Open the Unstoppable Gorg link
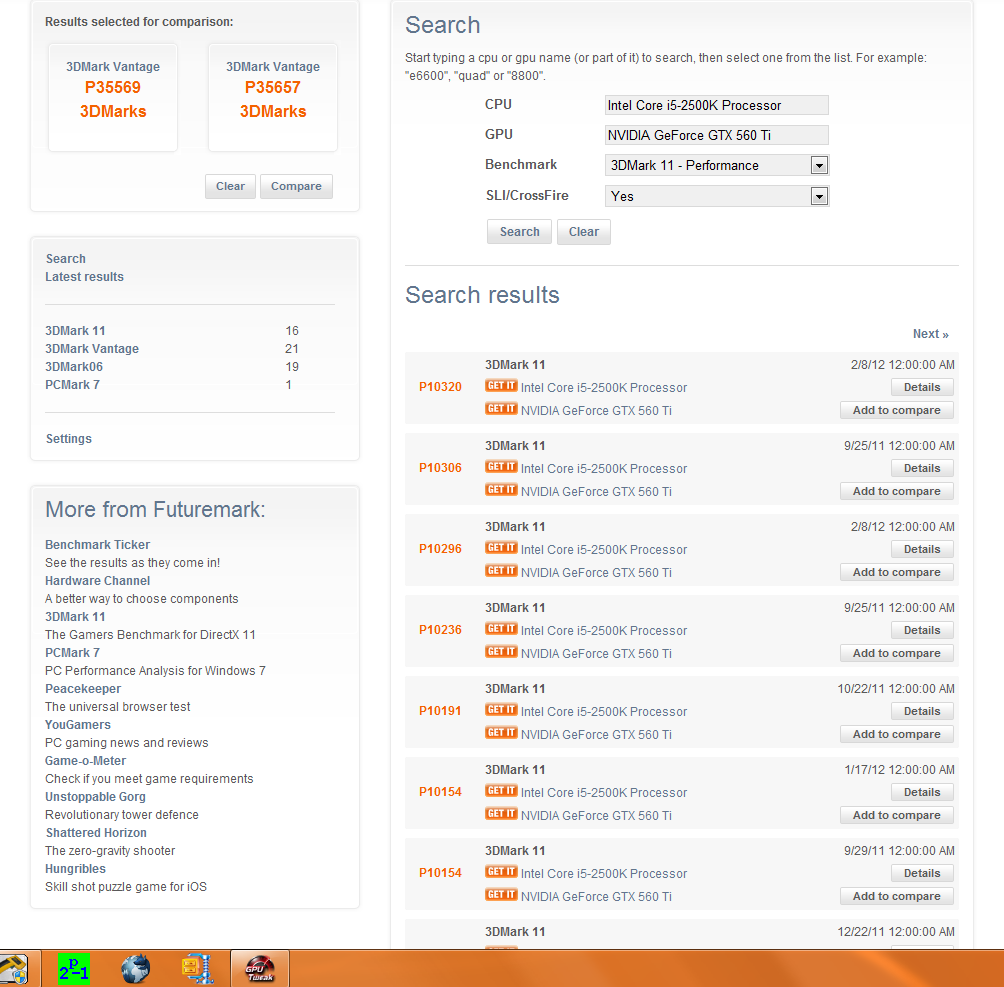The image size is (1004, 987). point(95,796)
